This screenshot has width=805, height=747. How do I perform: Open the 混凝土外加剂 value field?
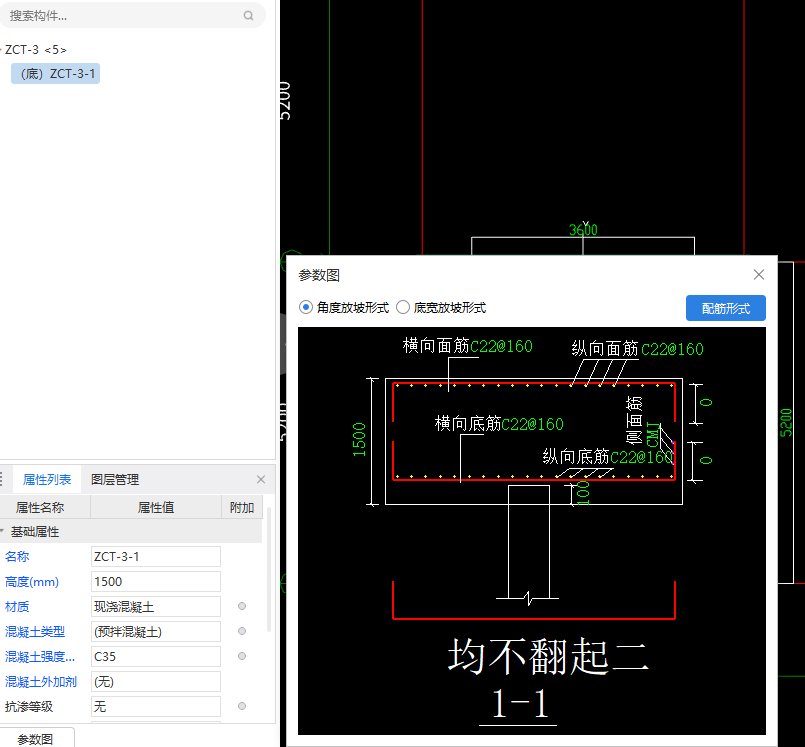coord(156,682)
